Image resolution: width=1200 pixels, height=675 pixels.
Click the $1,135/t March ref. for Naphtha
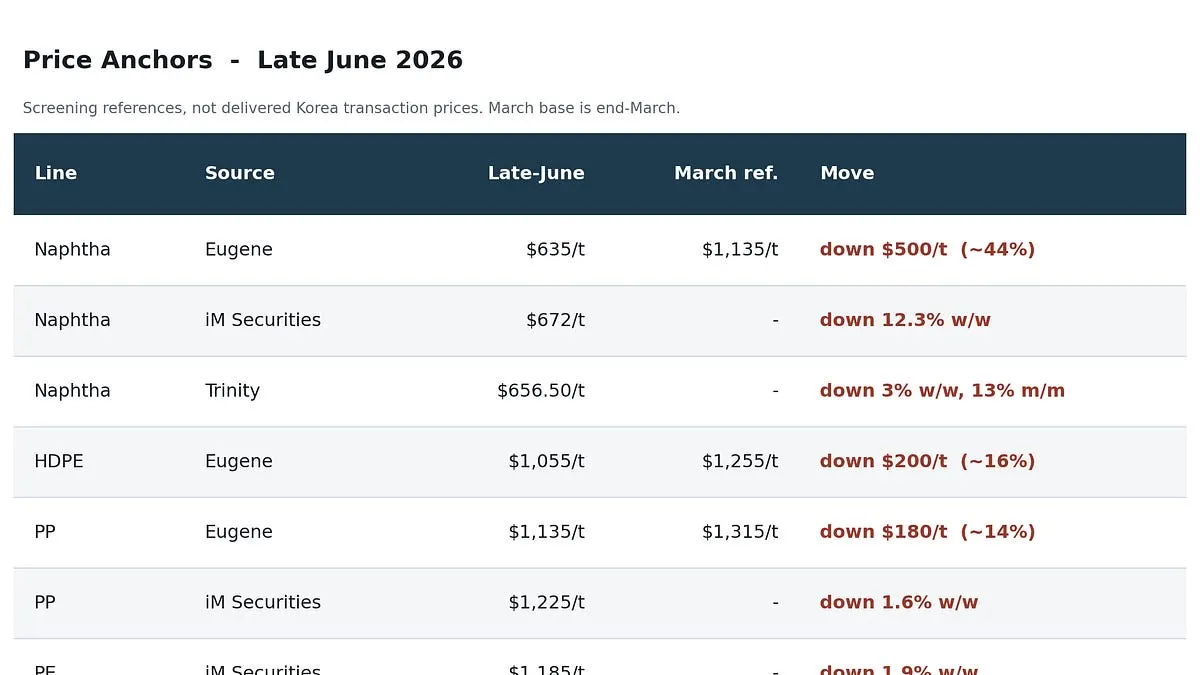pos(740,249)
